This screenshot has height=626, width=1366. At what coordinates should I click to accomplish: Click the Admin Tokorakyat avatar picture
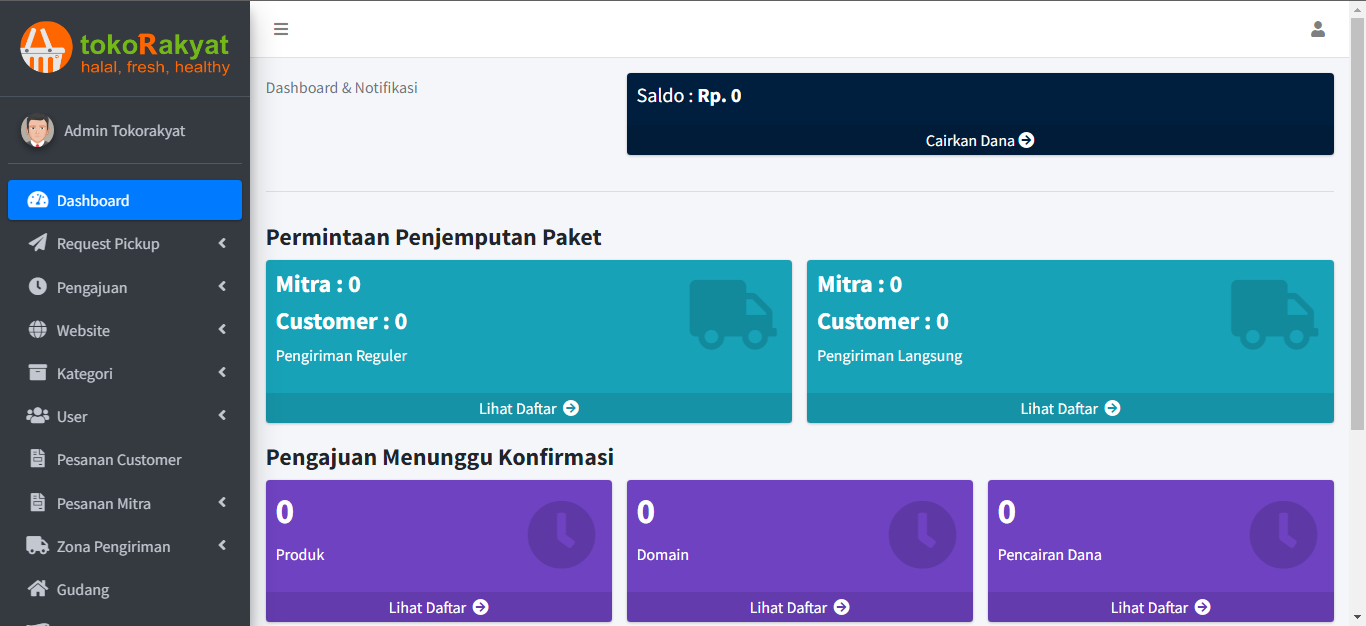coord(38,130)
